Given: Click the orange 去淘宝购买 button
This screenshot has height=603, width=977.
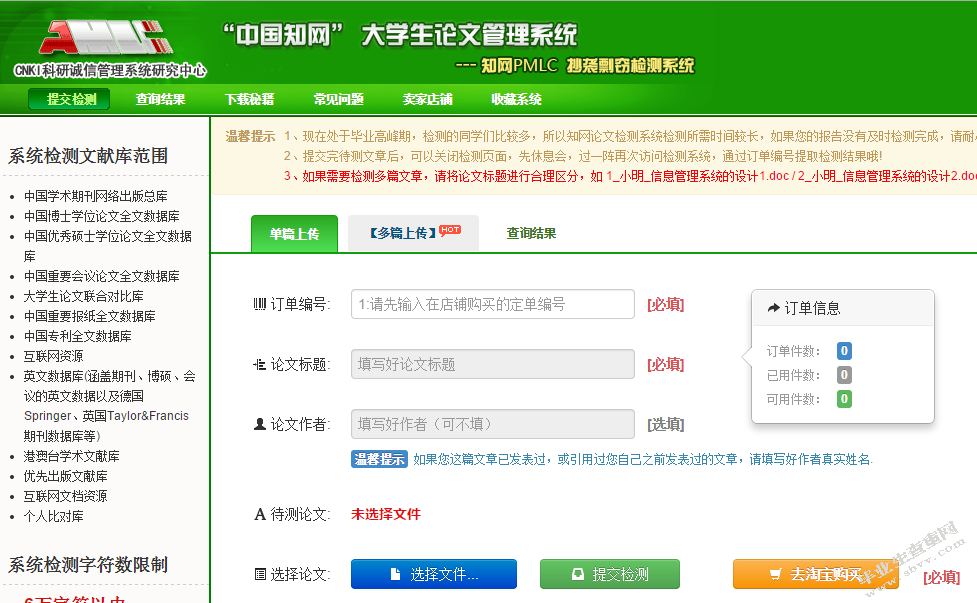Looking at the screenshot, I should click(816, 574).
